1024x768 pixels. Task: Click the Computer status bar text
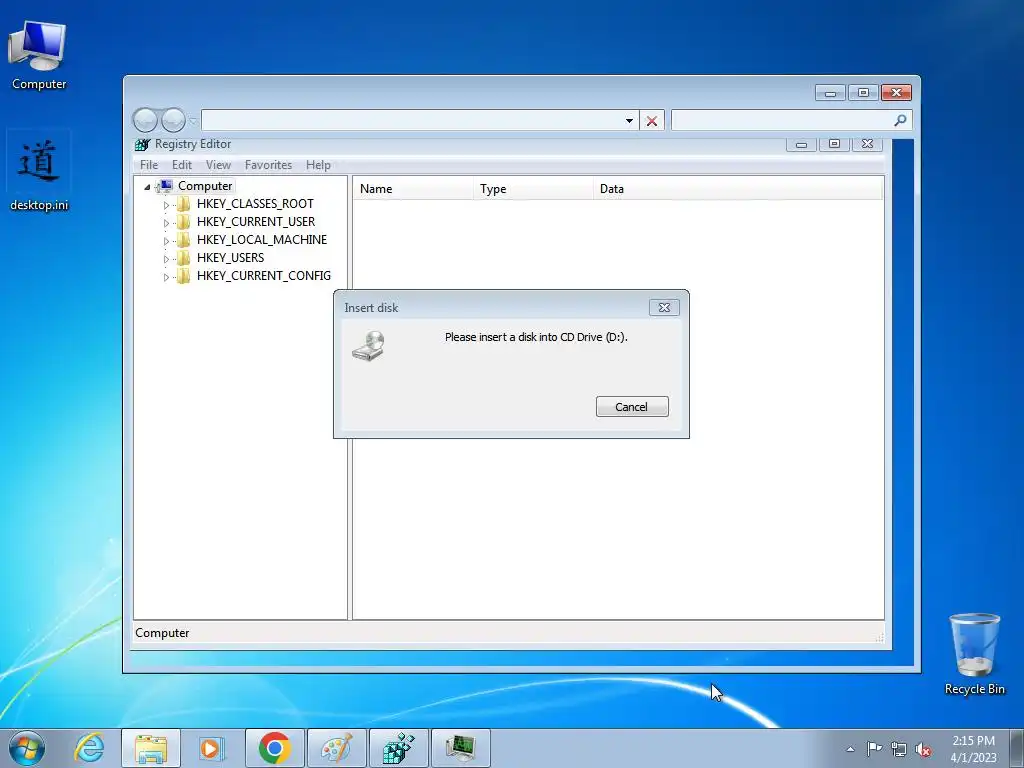tap(162, 633)
